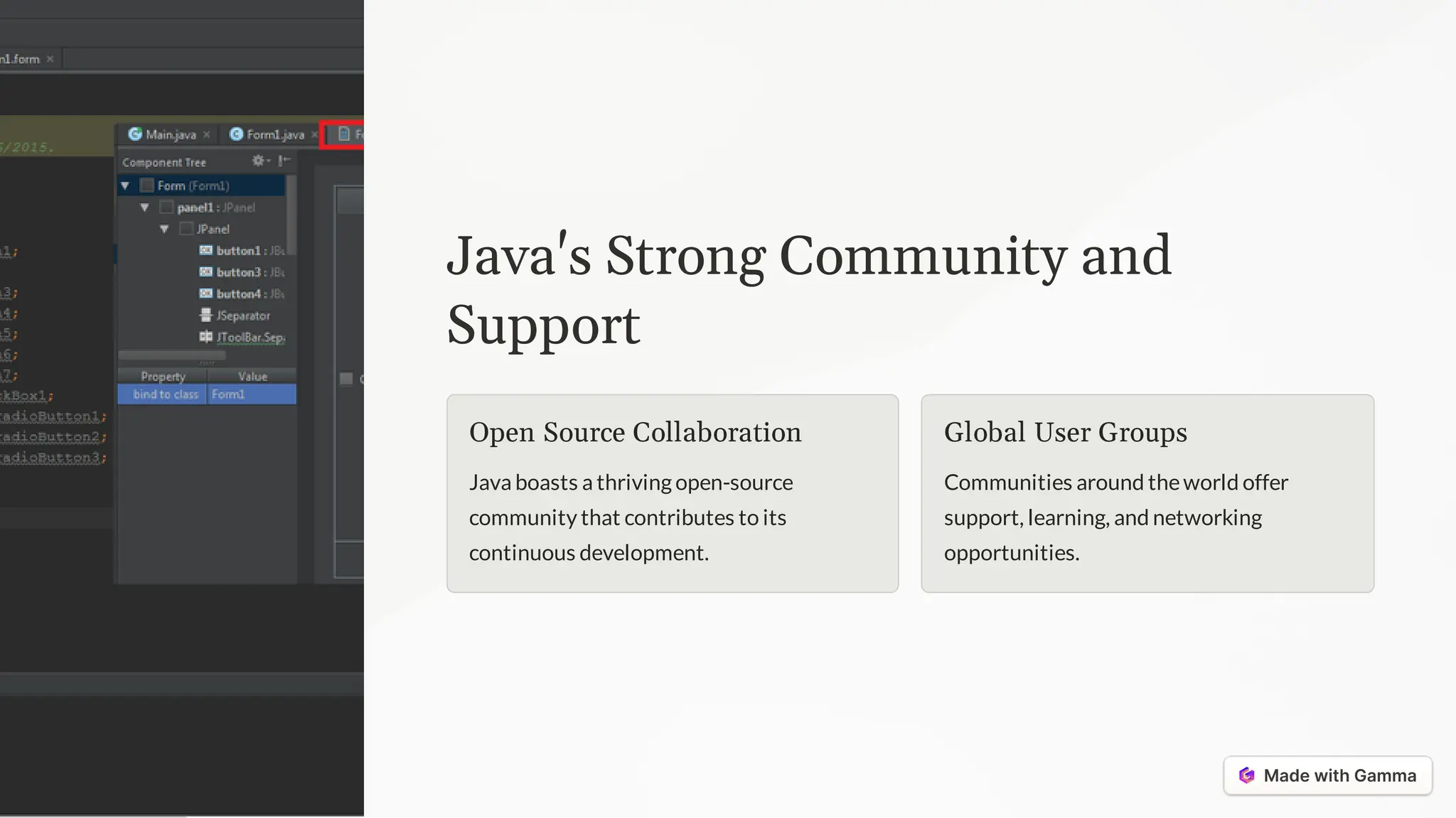Collapse the Form (Form1) tree node
Image resolution: width=1456 pixels, height=818 pixels.
pyautogui.click(x=125, y=186)
